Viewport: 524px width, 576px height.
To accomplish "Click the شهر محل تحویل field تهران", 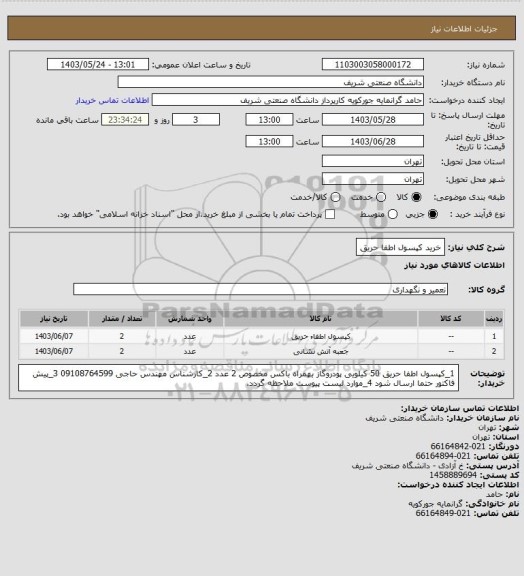I will point(373,179).
